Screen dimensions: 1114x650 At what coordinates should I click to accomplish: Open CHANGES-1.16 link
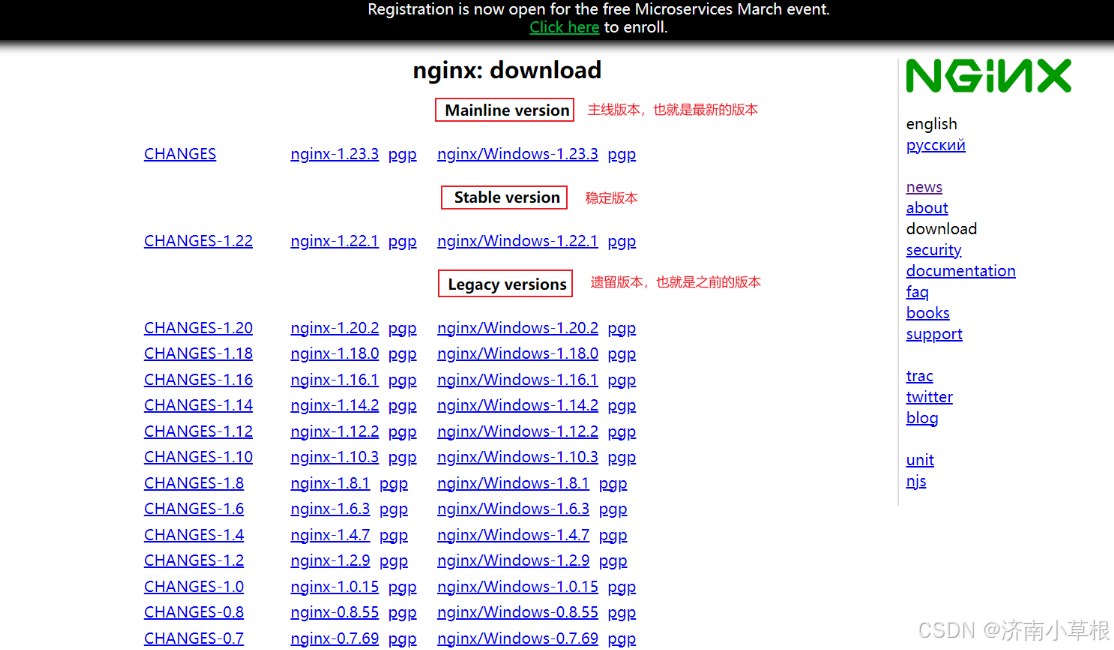pyautogui.click(x=198, y=380)
